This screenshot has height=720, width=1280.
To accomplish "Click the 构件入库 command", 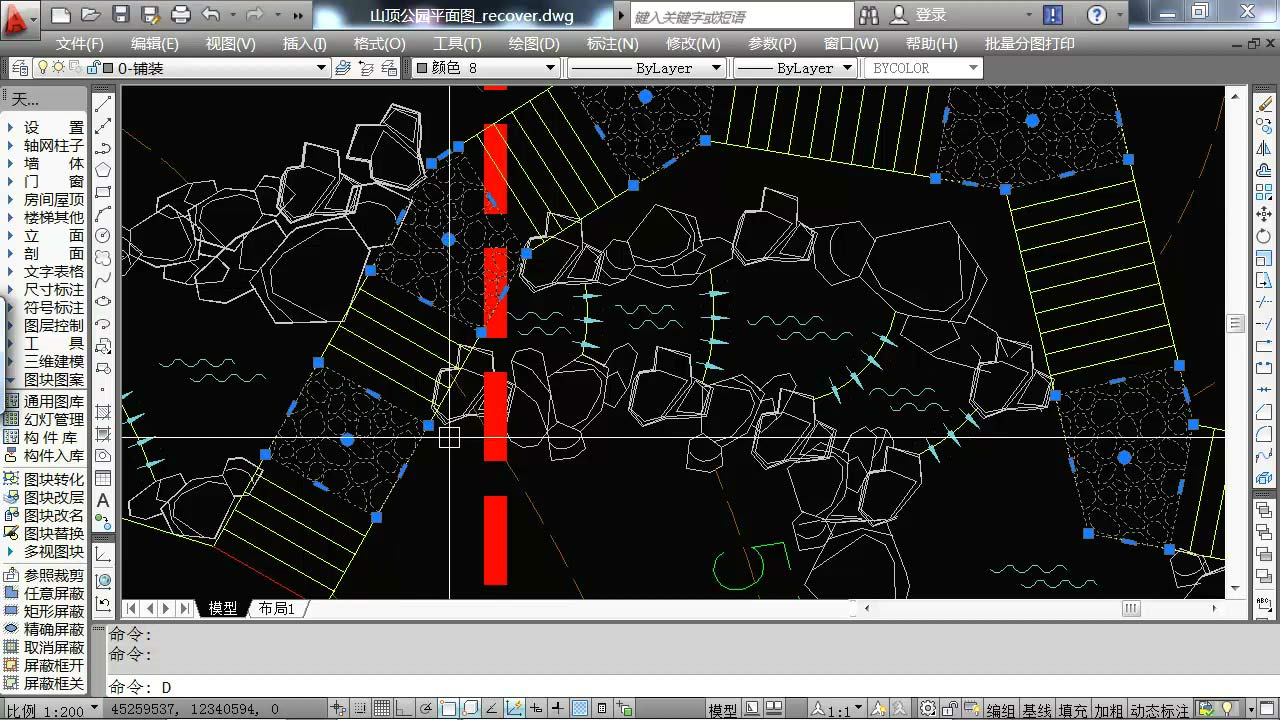I will pyautogui.click(x=45, y=455).
